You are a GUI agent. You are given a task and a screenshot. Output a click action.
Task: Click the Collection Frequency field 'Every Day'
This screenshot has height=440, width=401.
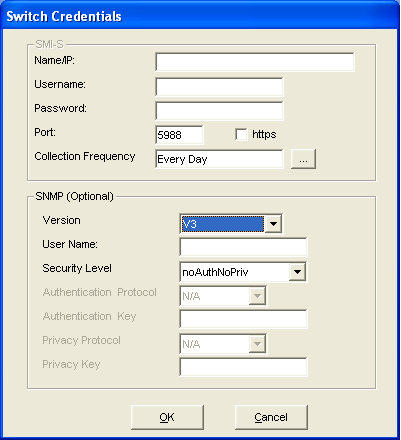219,159
